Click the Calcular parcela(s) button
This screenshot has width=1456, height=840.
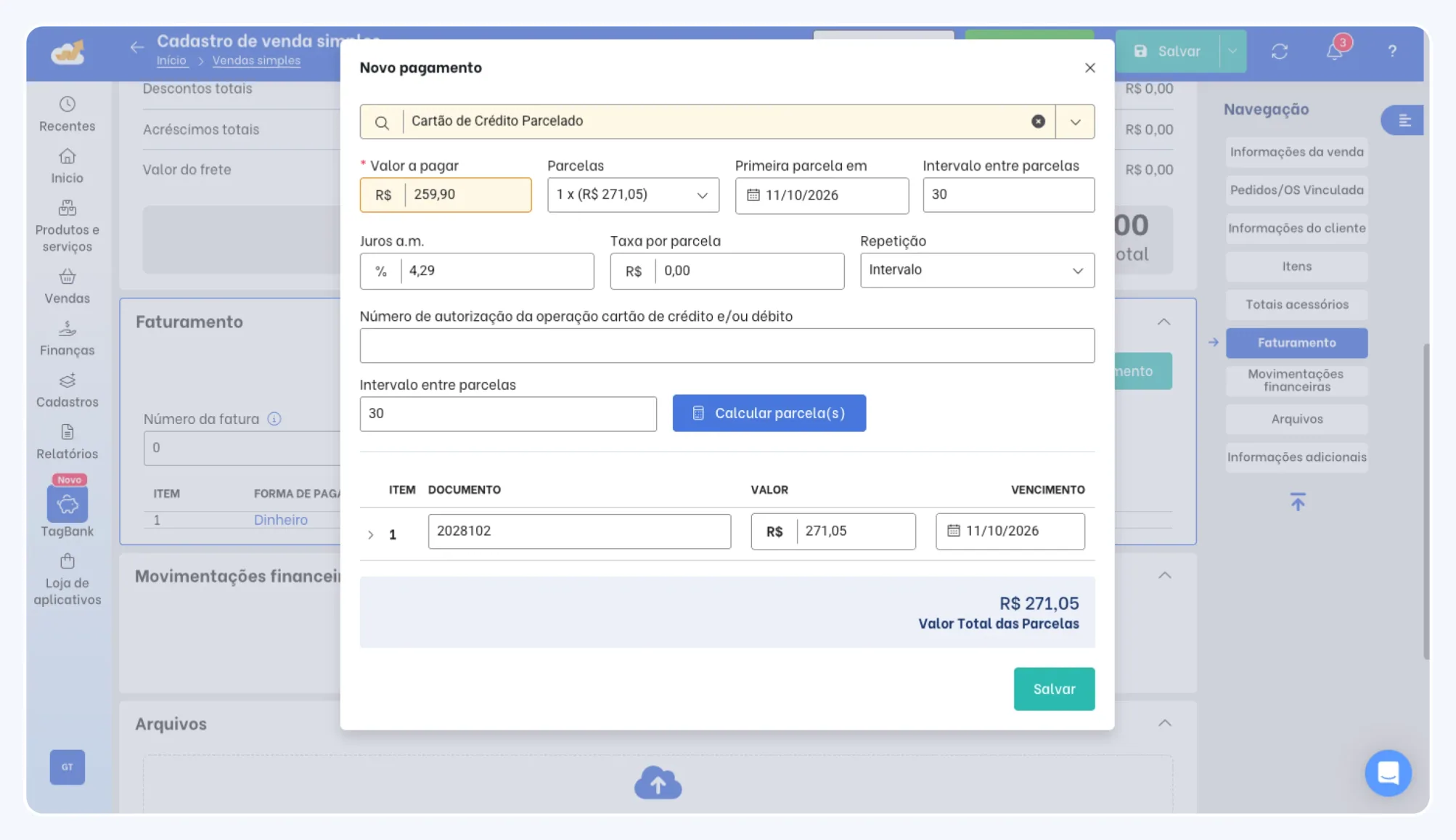[x=769, y=413]
